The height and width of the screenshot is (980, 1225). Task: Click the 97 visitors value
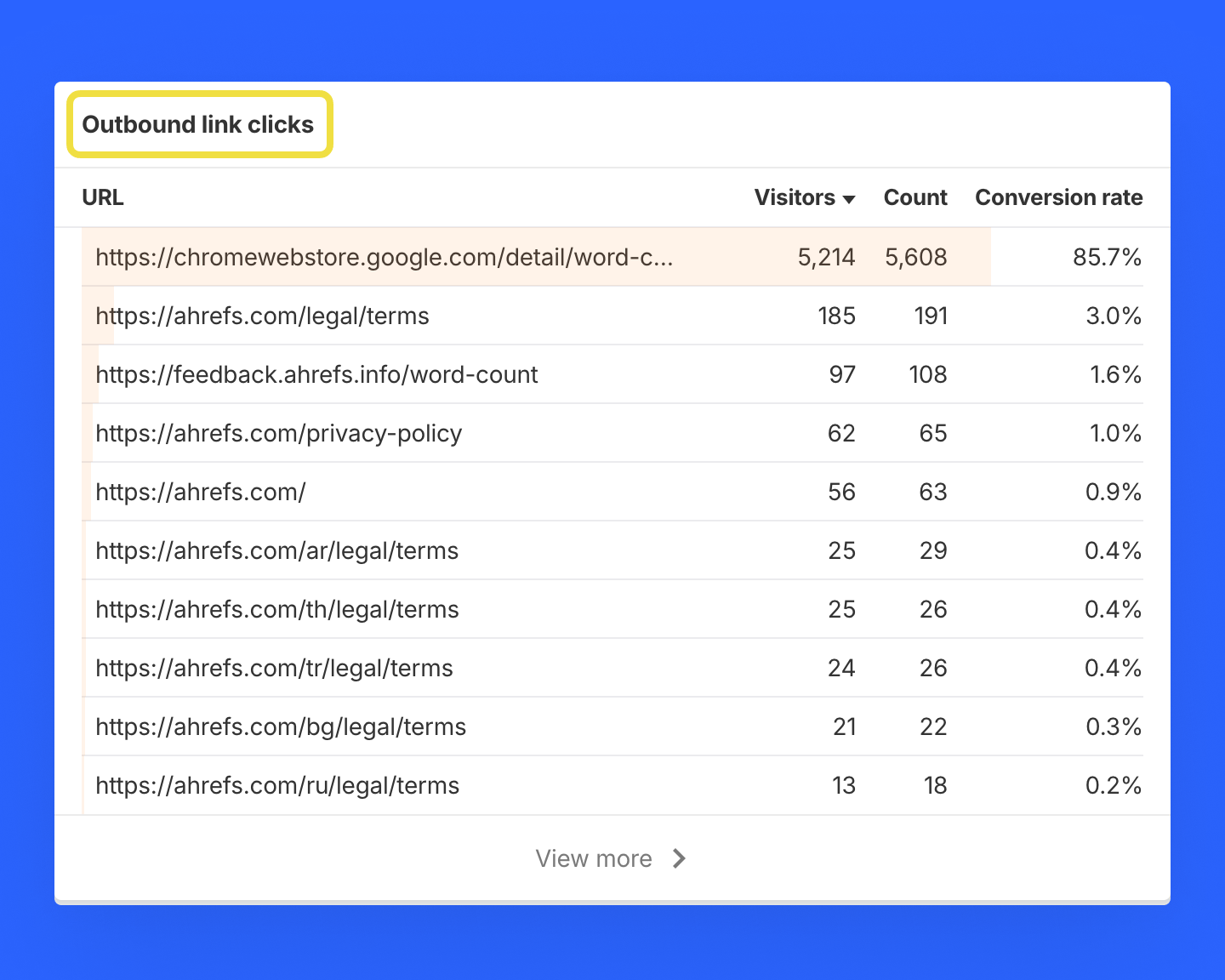(x=842, y=374)
